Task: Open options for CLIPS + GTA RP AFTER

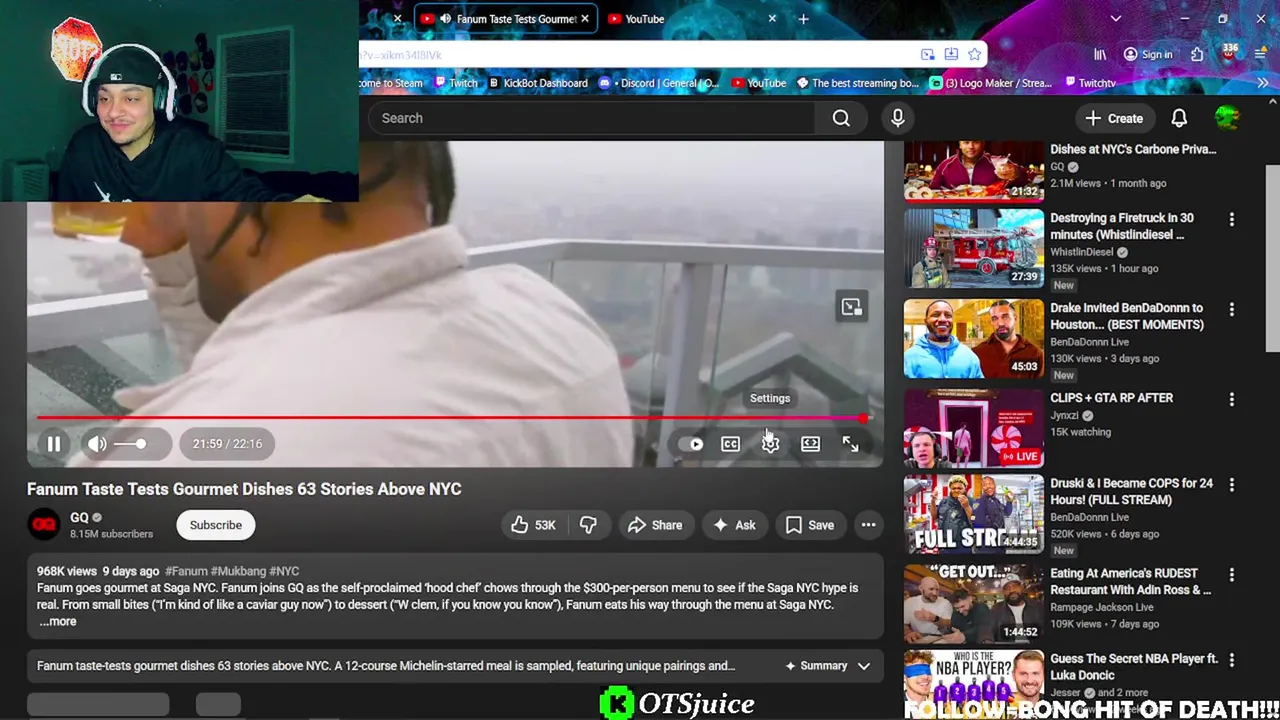Action: click(x=1232, y=399)
